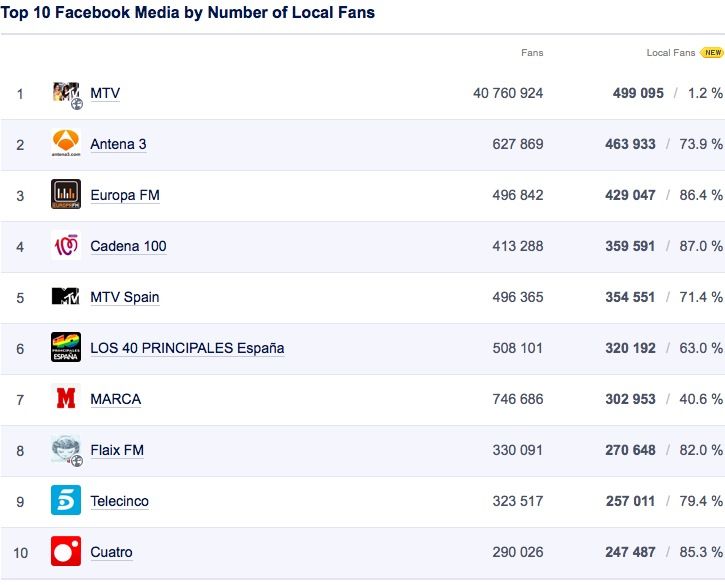
Task: Open the Telecinco link
Action: tap(119, 501)
